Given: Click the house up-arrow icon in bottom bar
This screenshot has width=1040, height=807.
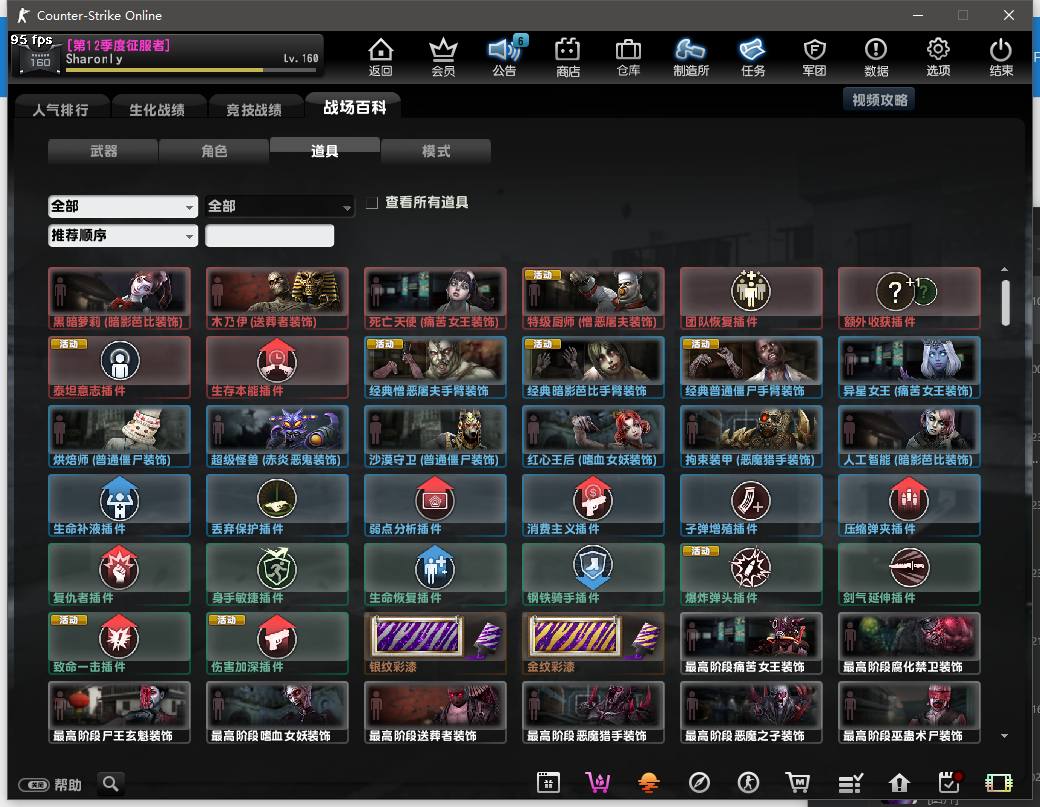Looking at the screenshot, I should [x=899, y=783].
